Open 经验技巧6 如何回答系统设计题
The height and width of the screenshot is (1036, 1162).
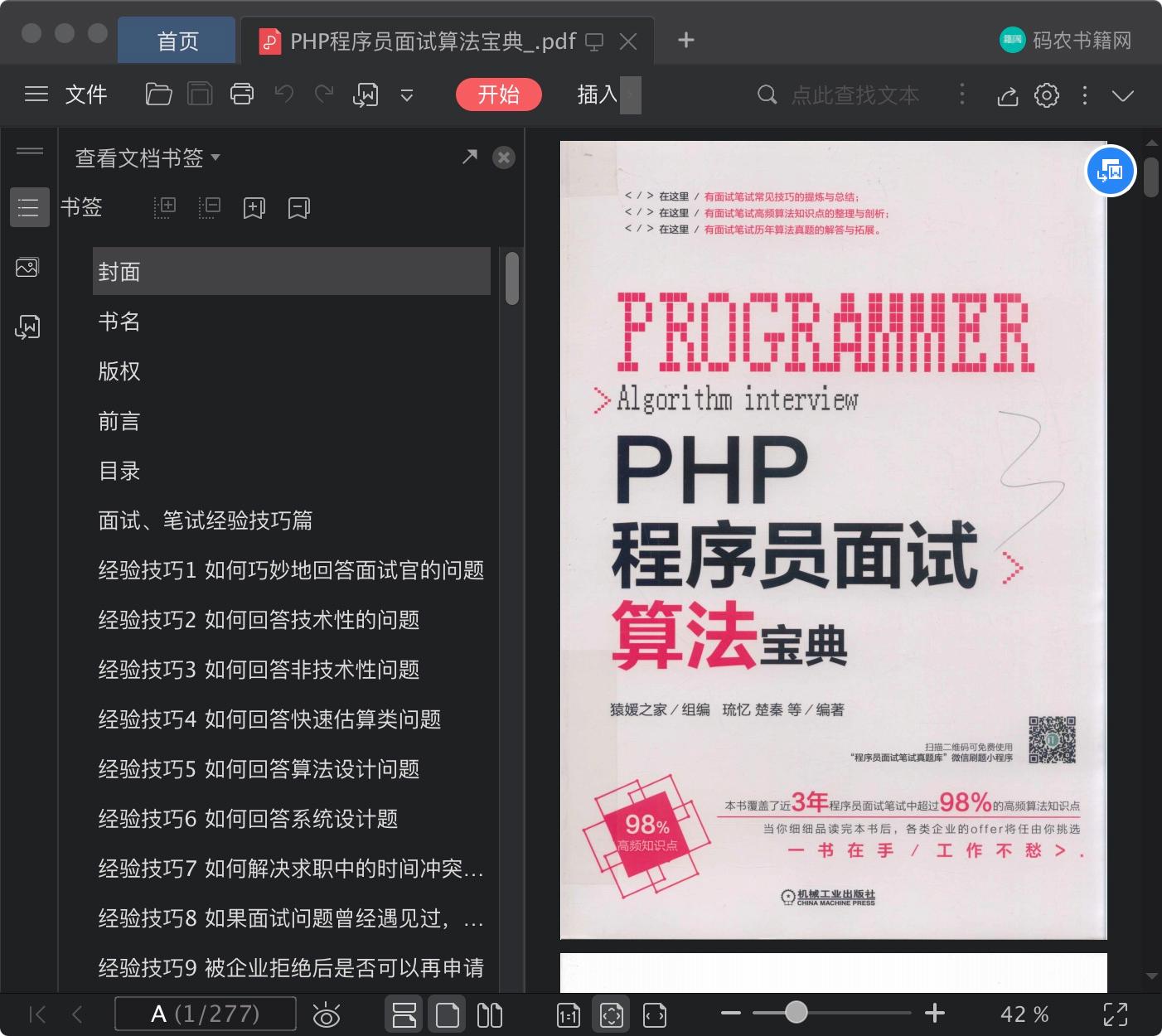(x=248, y=819)
